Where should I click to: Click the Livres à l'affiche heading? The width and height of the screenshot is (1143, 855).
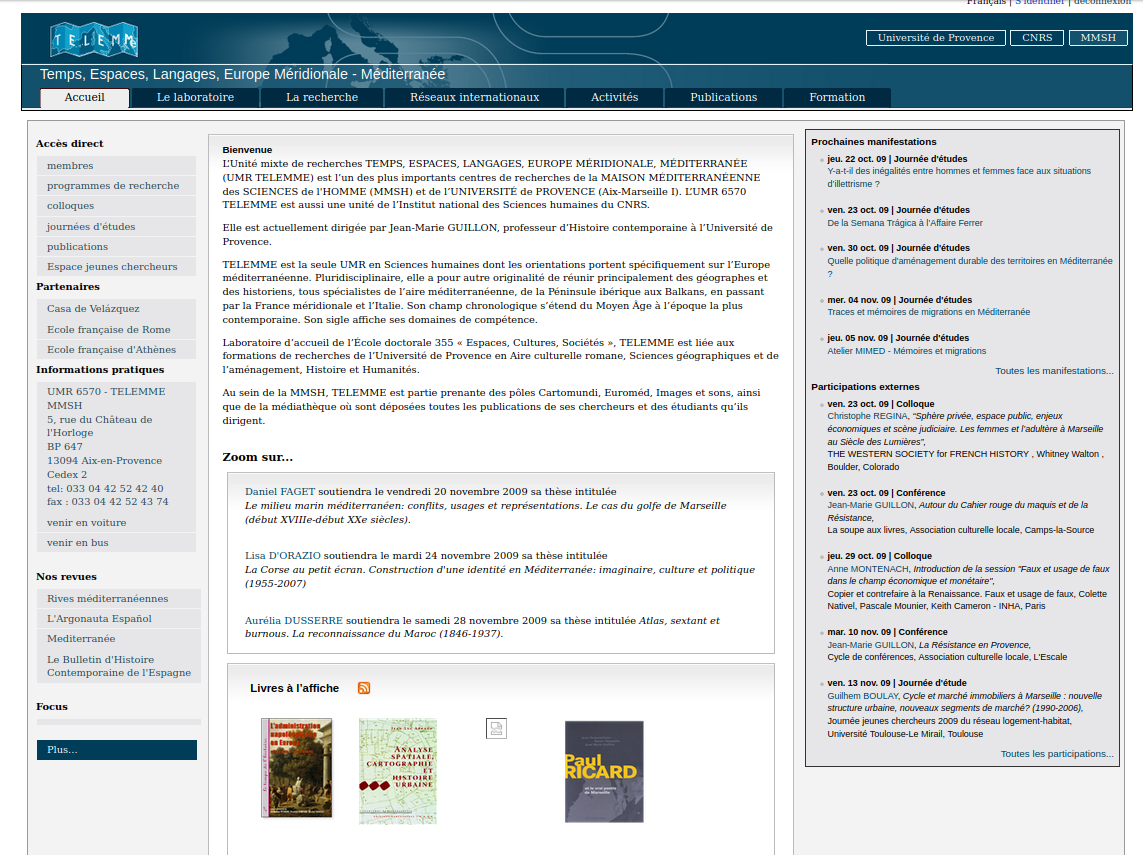point(294,688)
